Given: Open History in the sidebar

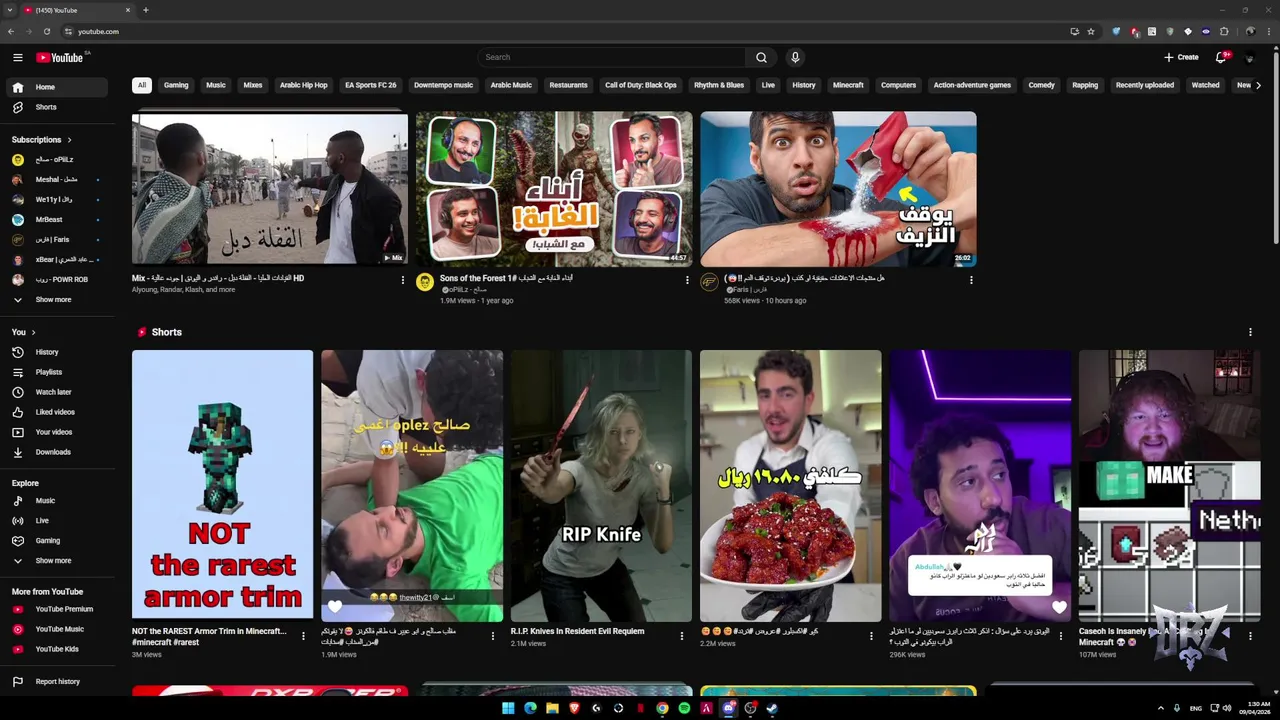Looking at the screenshot, I should [57, 352].
